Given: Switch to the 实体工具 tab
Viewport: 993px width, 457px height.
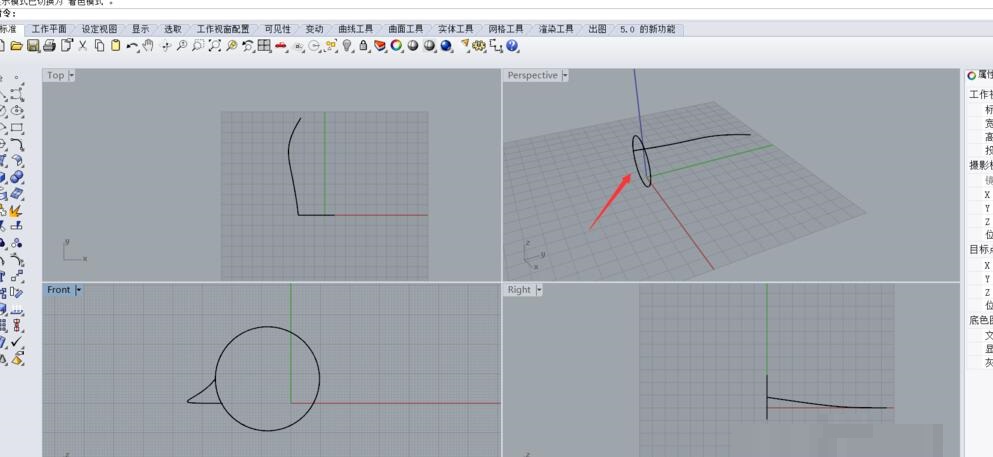Looking at the screenshot, I should point(455,29).
